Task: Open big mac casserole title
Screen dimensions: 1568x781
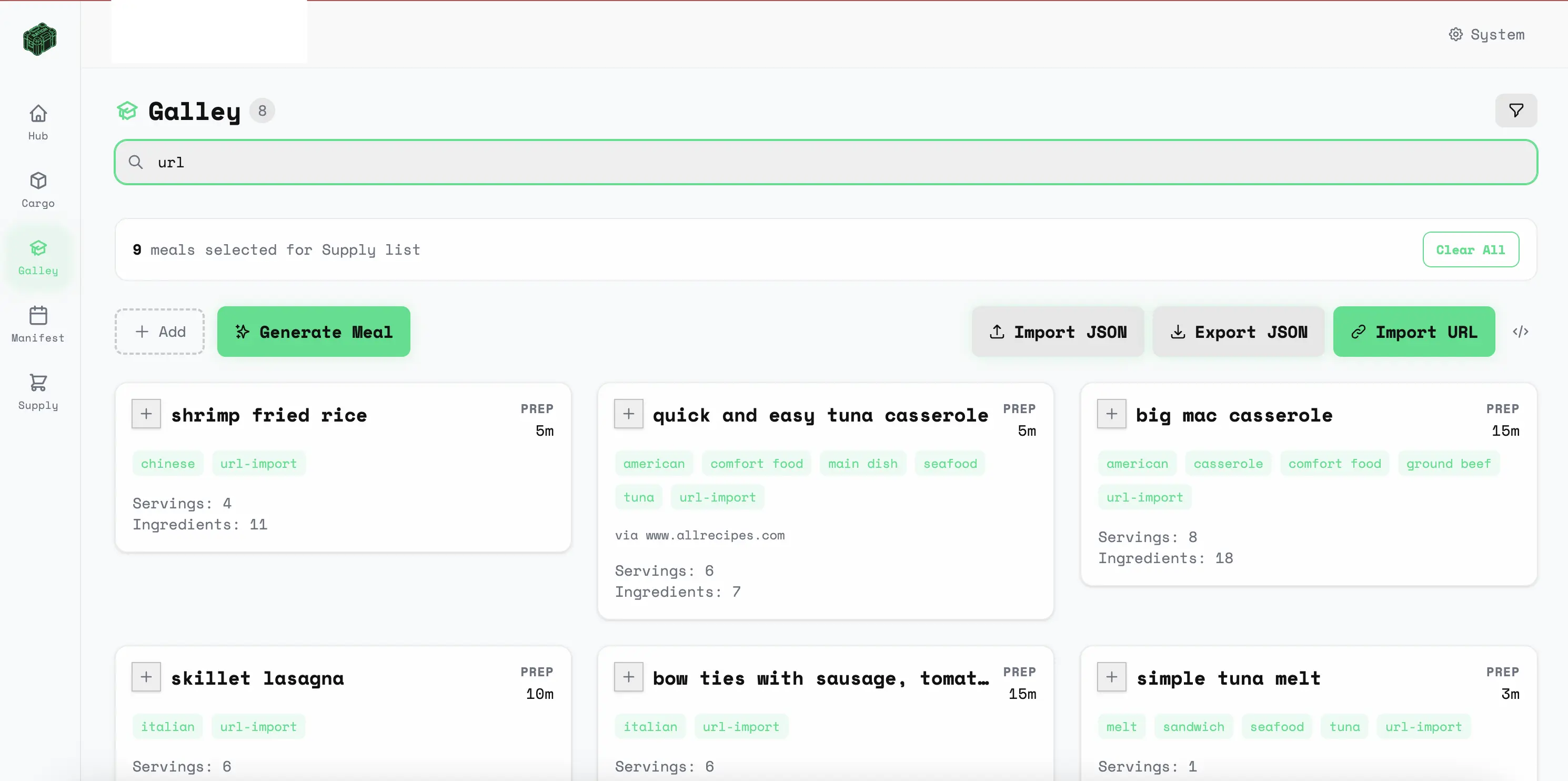Action: (1234, 415)
